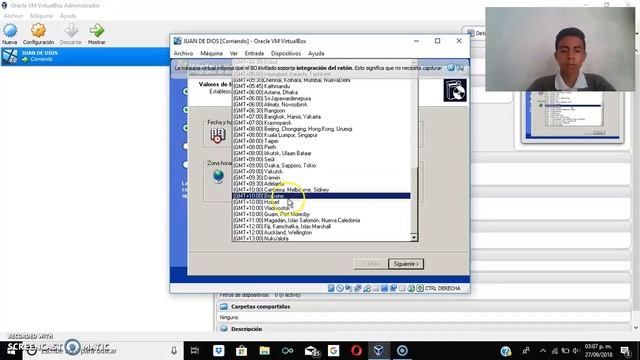This screenshot has height=360, width=640.
Task: Click hard disk activity icon in VM status bar
Action: 331,288
